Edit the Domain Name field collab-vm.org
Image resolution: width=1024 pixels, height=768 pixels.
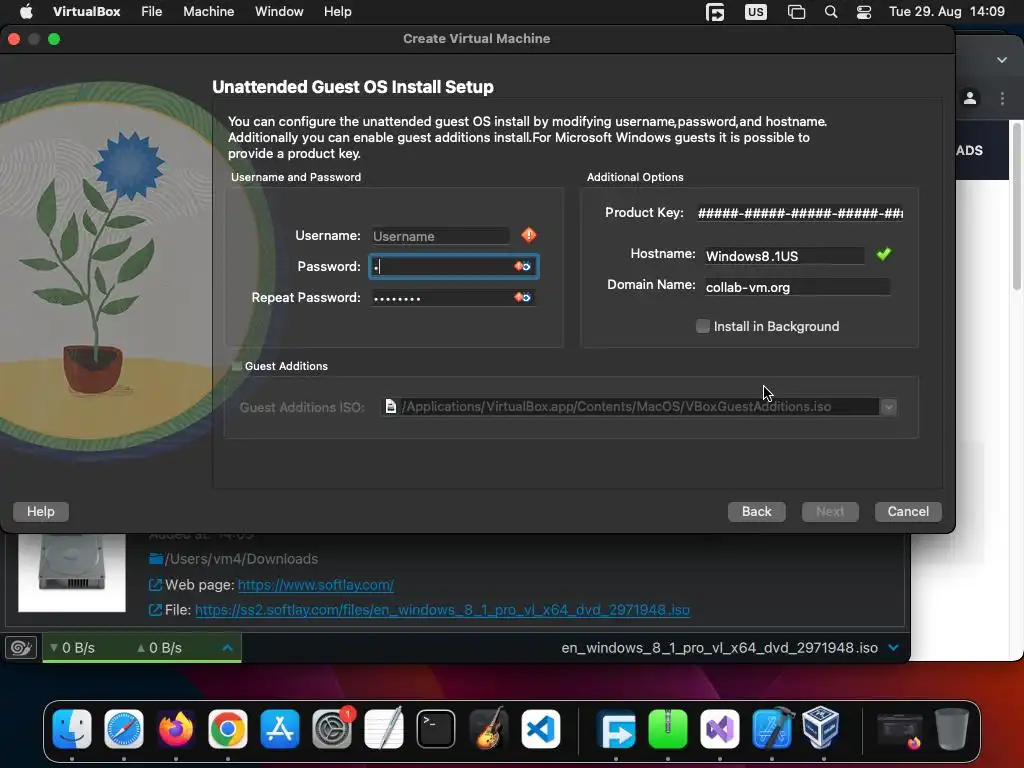point(797,287)
